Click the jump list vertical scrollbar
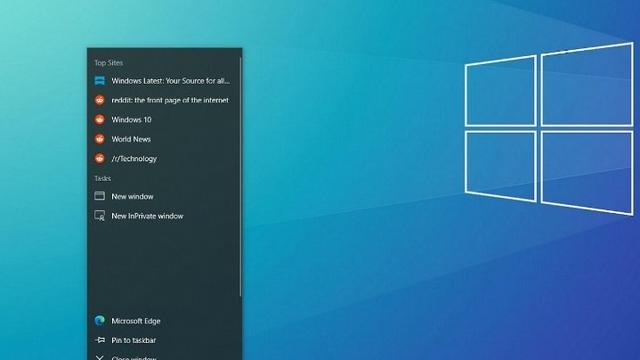 (240, 177)
